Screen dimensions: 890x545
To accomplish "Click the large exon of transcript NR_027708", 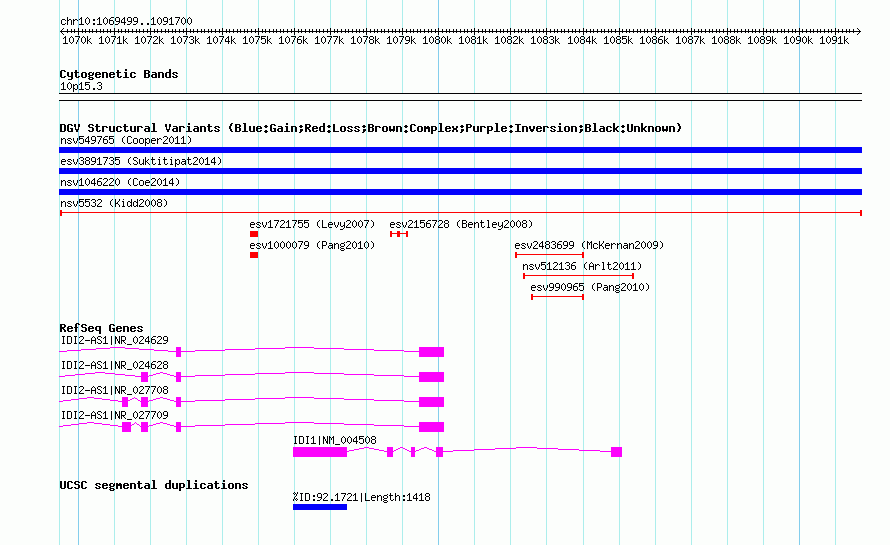I will pyautogui.click(x=431, y=402).
